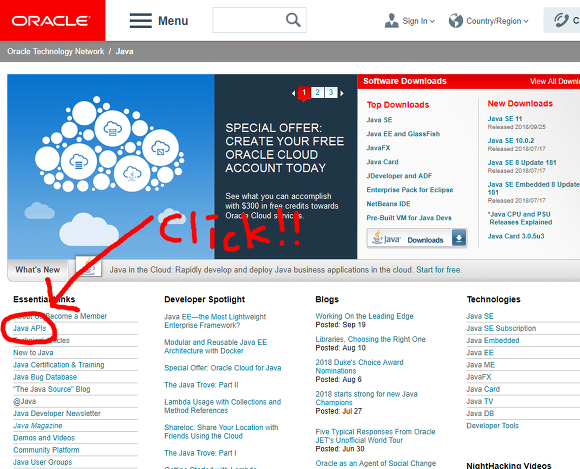
Task: Click the Sign In user icon
Action: (x=391, y=21)
